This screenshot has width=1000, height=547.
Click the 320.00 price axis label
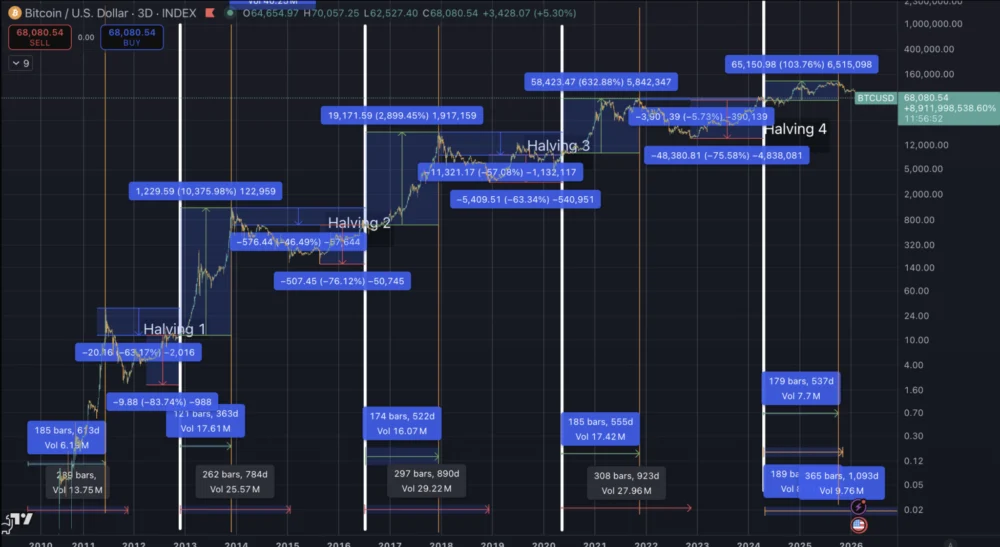pos(919,245)
